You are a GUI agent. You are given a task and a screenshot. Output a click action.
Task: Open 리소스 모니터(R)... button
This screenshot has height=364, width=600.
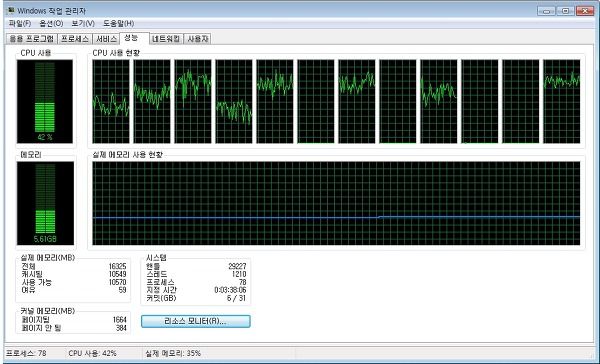196,321
